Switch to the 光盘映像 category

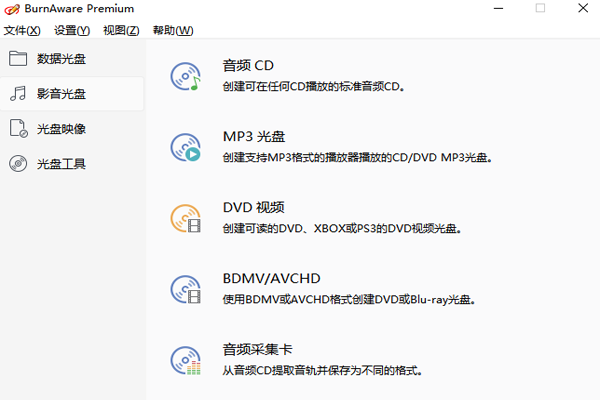[x=72, y=129]
